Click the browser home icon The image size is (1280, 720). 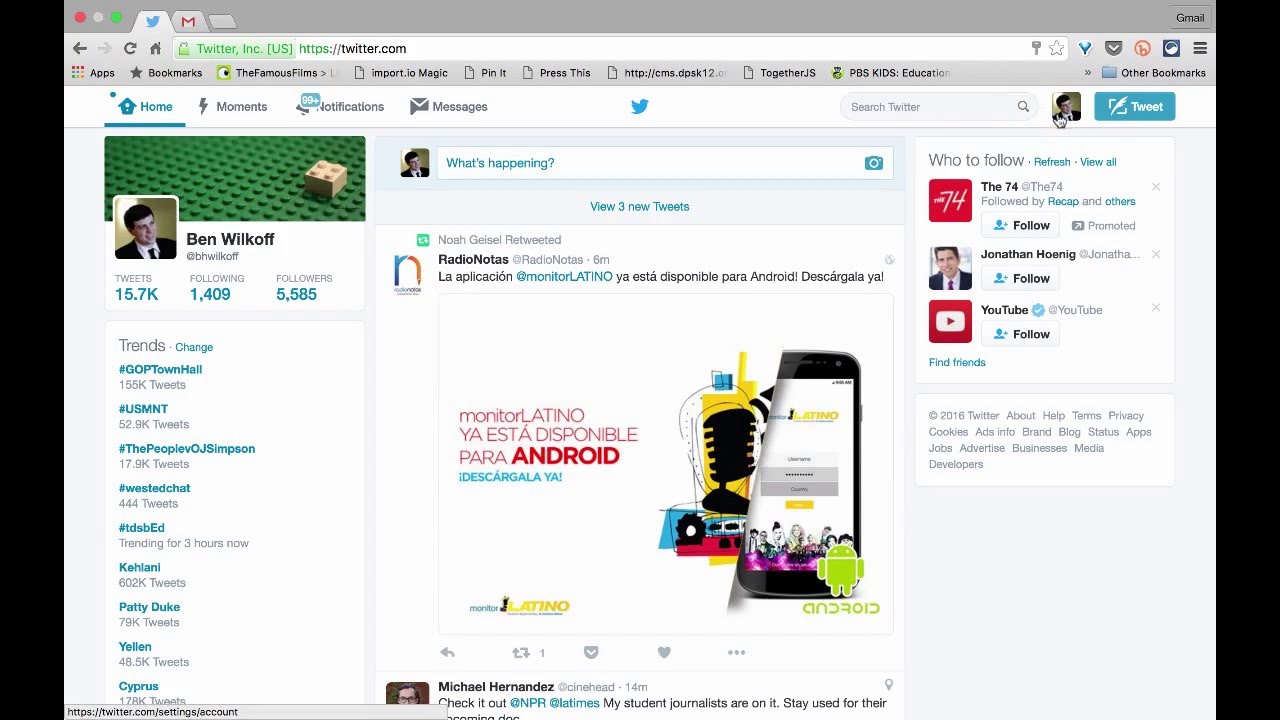click(x=155, y=48)
